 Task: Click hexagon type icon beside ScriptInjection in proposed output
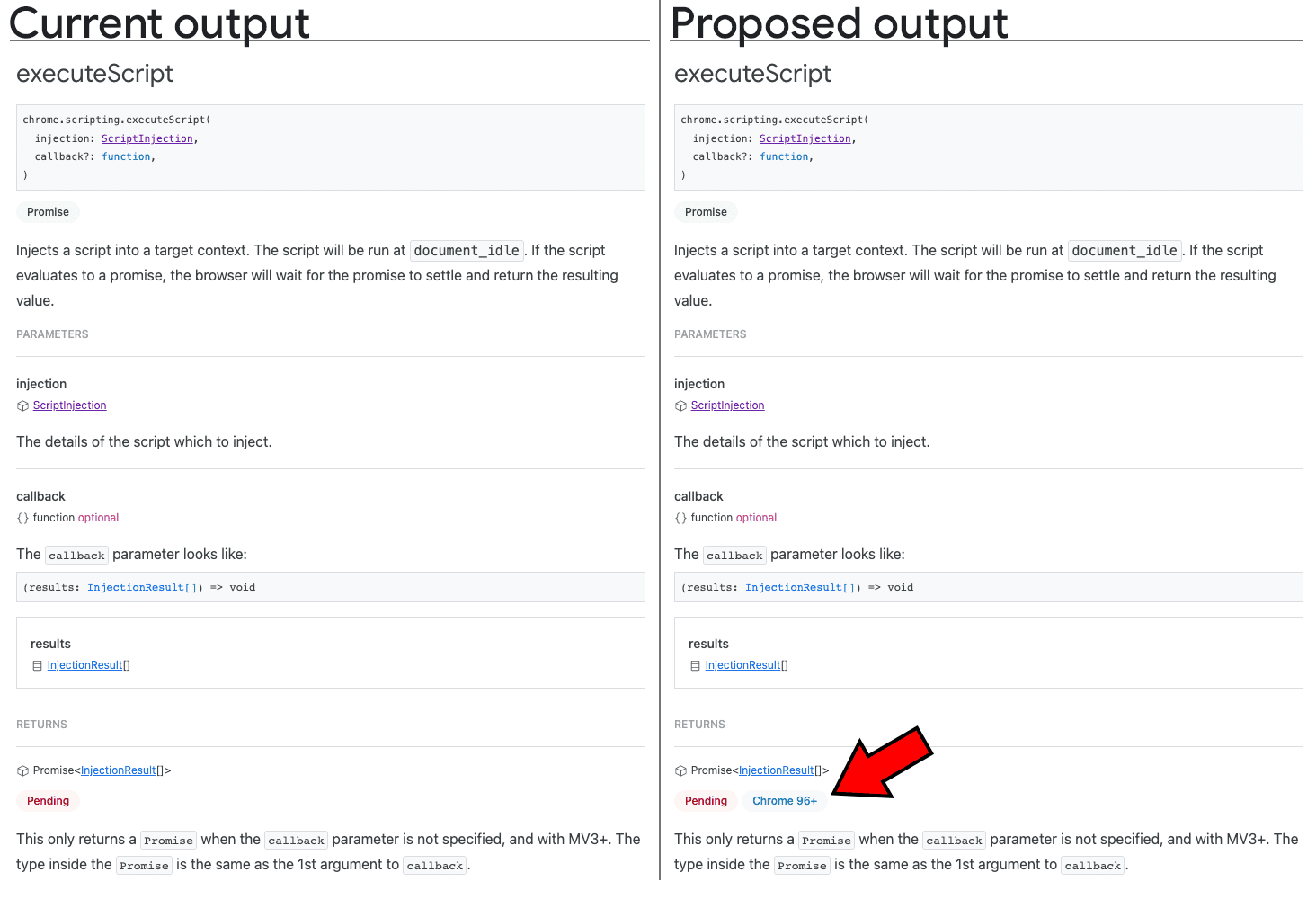pyautogui.click(x=680, y=405)
